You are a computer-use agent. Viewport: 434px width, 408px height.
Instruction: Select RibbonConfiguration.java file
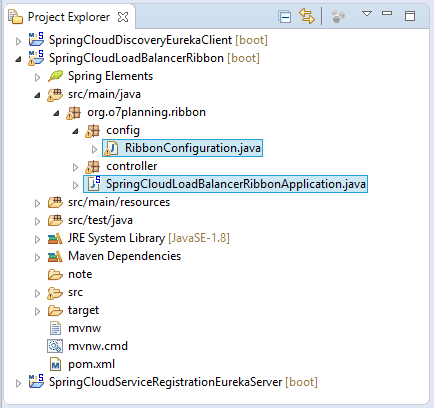[193, 148]
